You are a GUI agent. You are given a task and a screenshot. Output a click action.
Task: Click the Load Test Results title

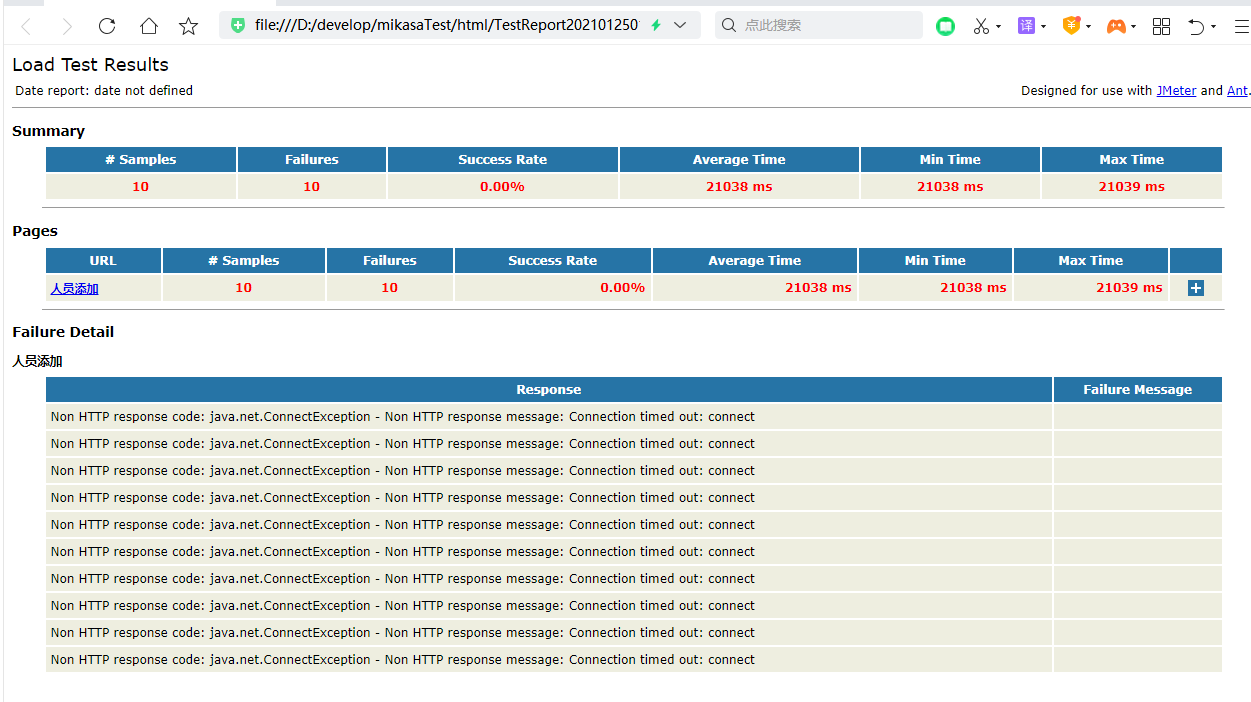pos(90,65)
